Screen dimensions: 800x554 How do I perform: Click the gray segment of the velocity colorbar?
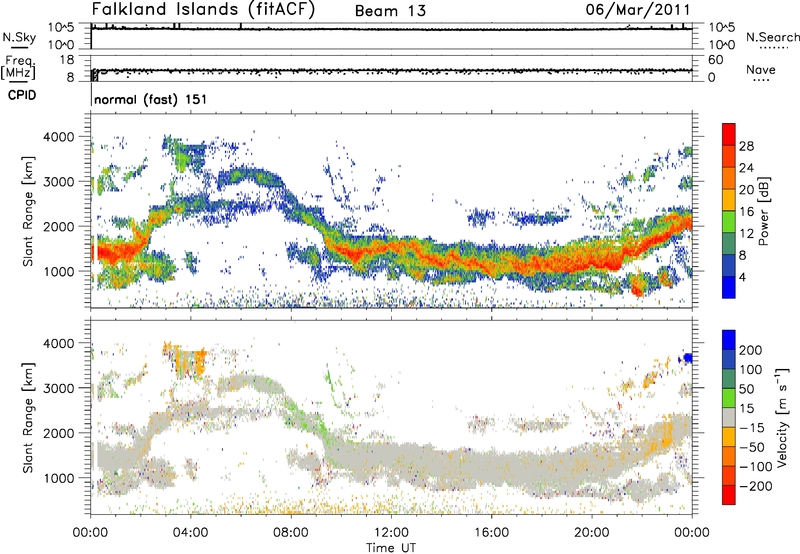click(729, 418)
